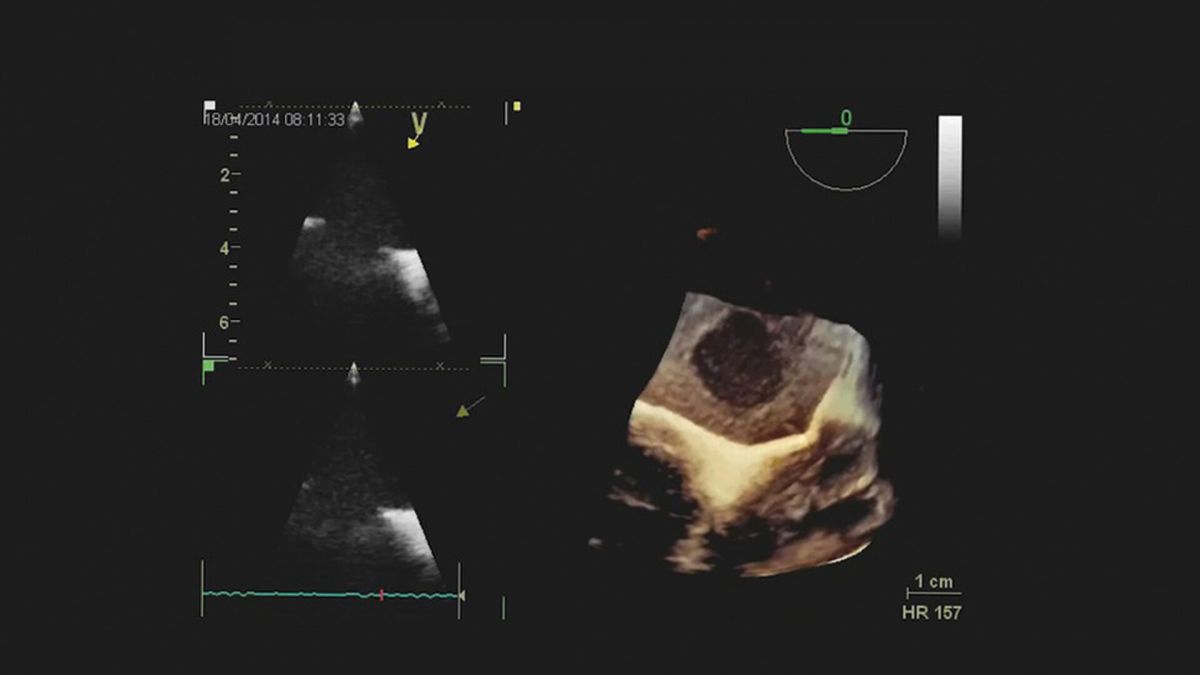Click the olive arrow marker in lower panel

pos(469,406)
